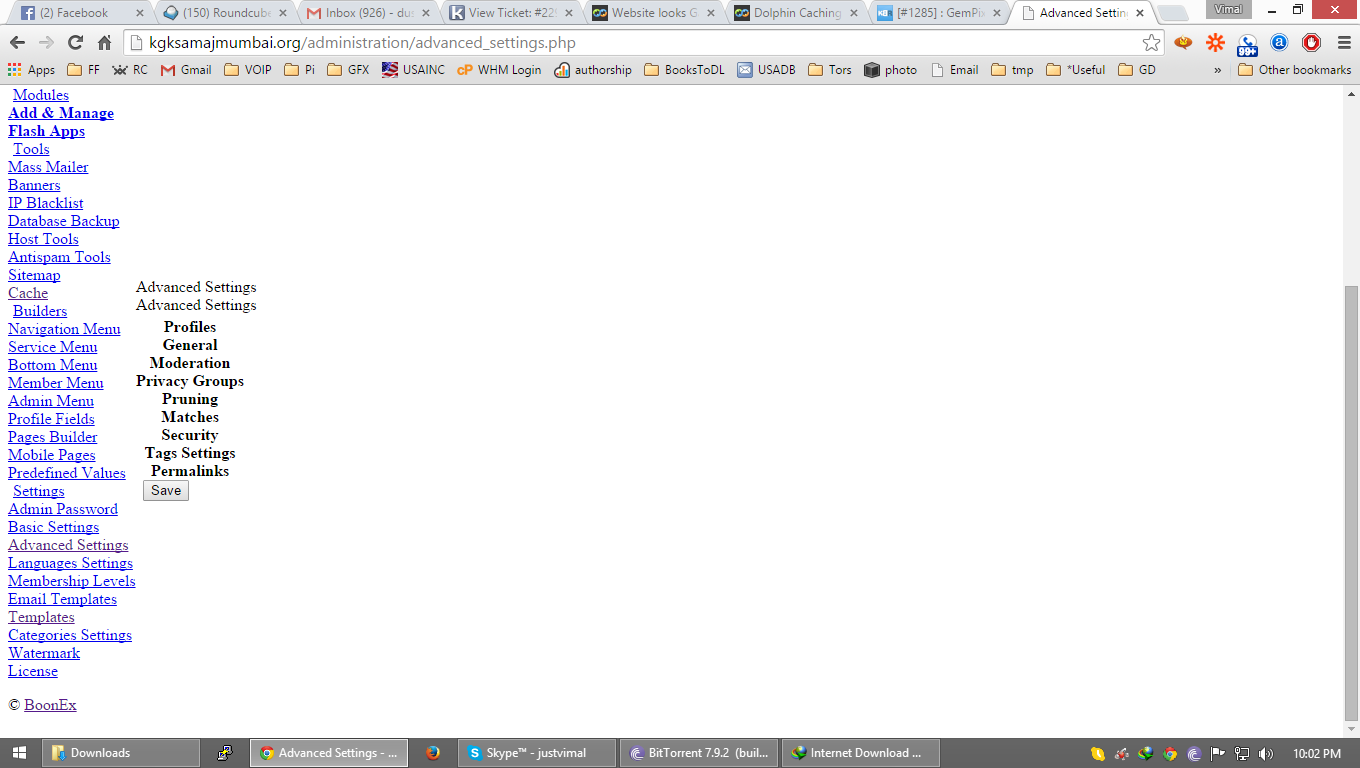The image size is (1360, 768).
Task: Open the *Useful bookmark folder
Action: point(1075,70)
